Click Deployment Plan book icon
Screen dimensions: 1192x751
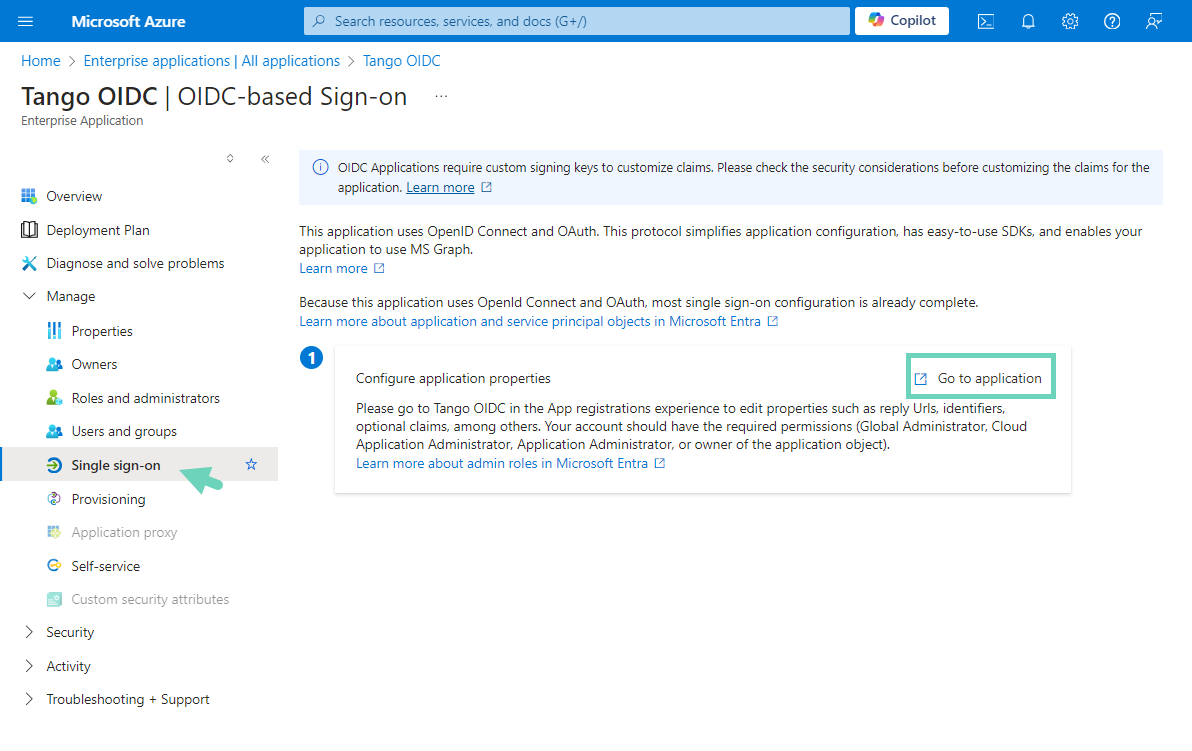coord(29,230)
